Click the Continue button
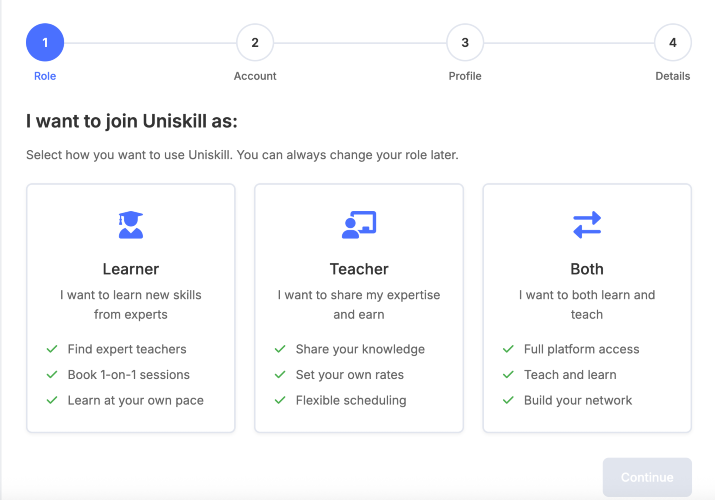Screen dimensions: 715x500 pyautogui.click(x=647, y=477)
